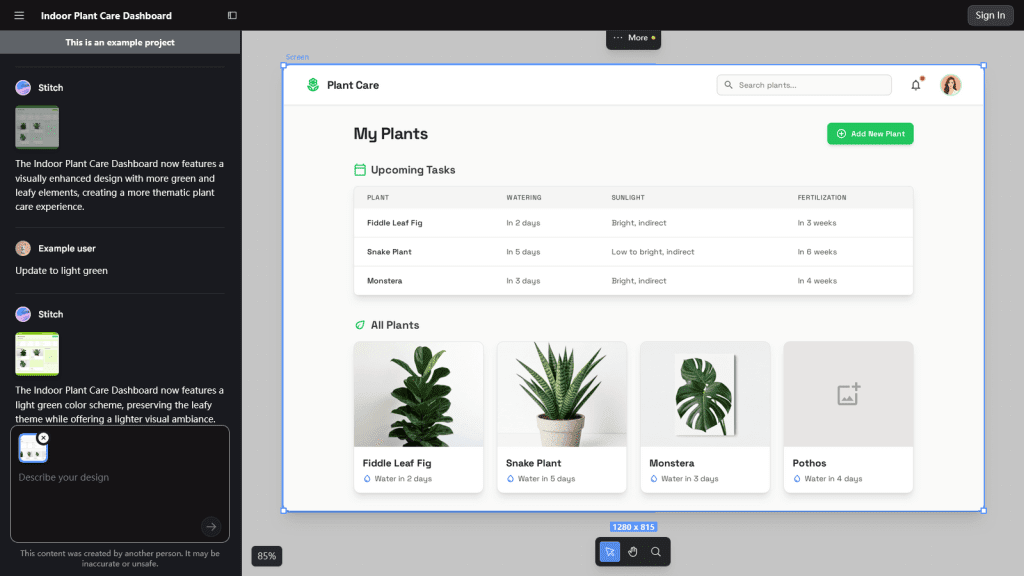This screenshot has height=576, width=1024.
Task: Select the hand pan tool
Action: point(632,551)
